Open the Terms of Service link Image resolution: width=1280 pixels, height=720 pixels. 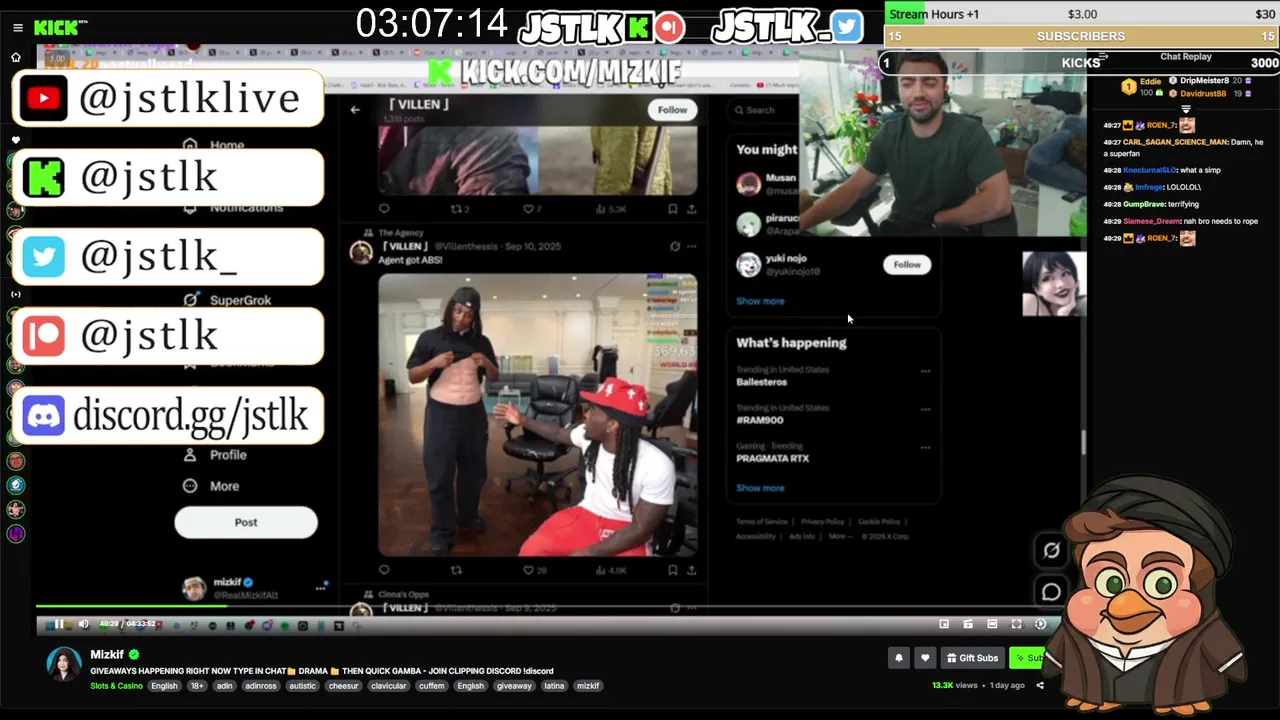click(762, 522)
